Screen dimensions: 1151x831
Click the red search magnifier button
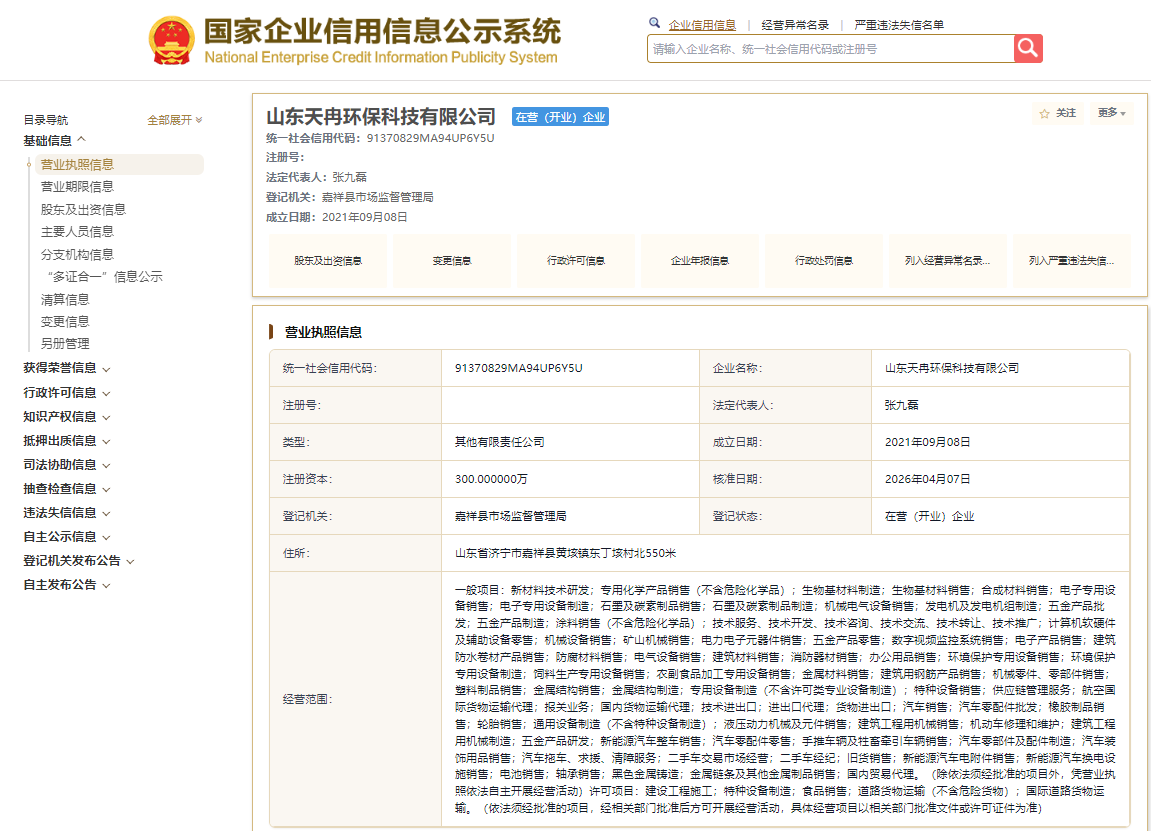click(x=1028, y=48)
